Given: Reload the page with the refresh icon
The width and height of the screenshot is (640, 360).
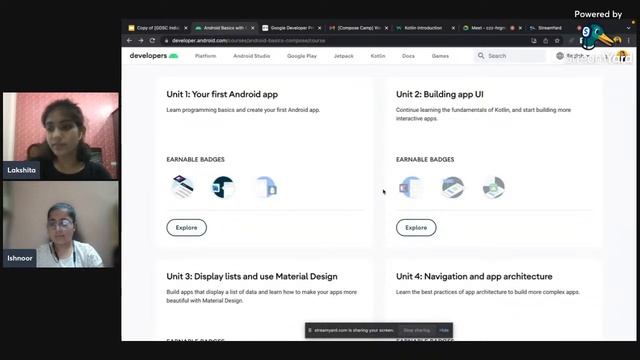Looking at the screenshot, I should (152, 40).
